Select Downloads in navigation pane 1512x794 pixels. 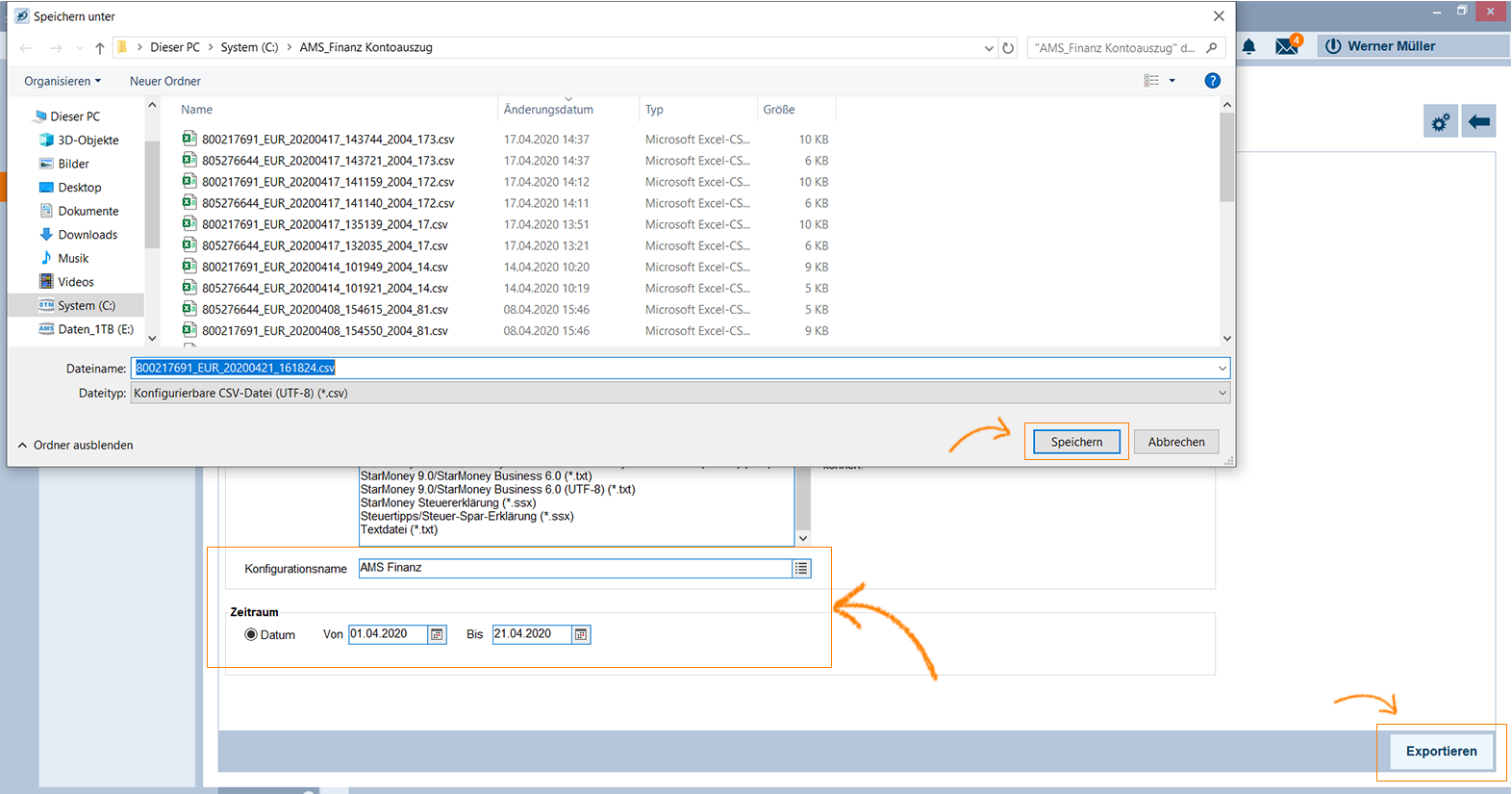coord(87,235)
